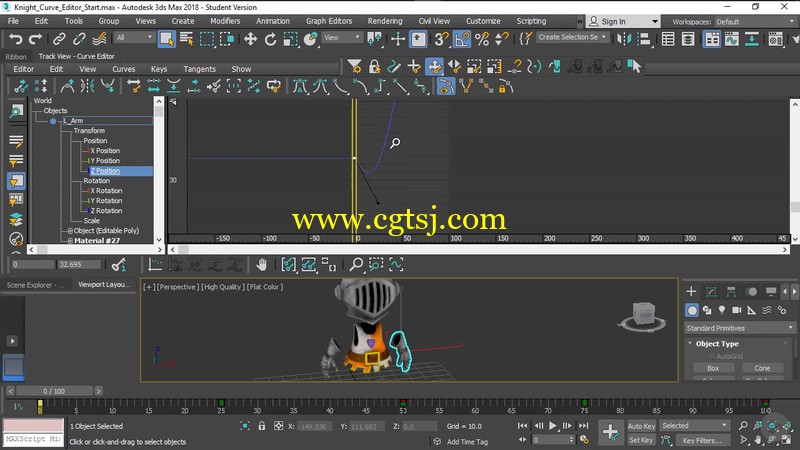Collapse the Object Type rollout
Viewport: 800px width, 450px height.
[690, 343]
